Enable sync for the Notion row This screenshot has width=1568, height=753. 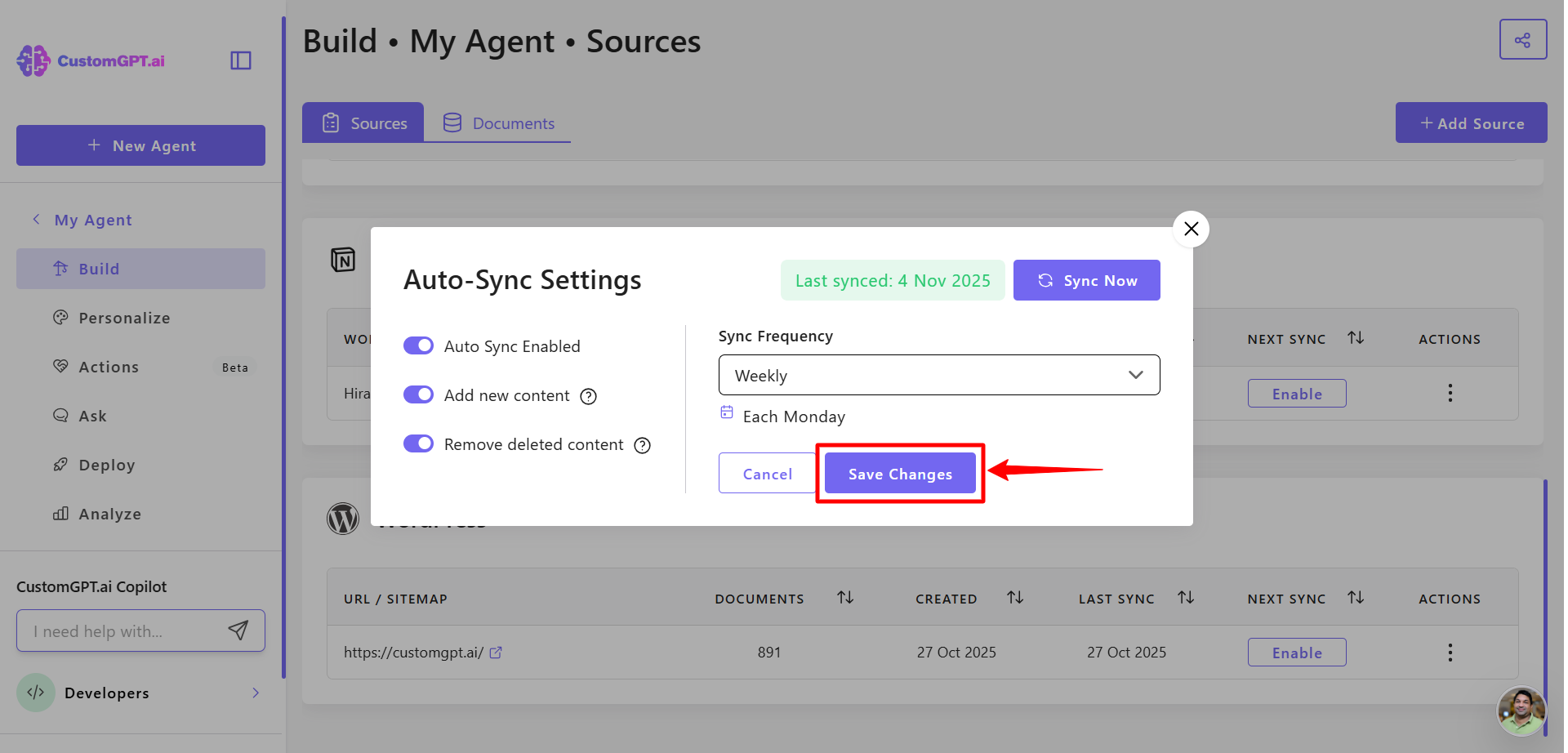coord(1297,394)
